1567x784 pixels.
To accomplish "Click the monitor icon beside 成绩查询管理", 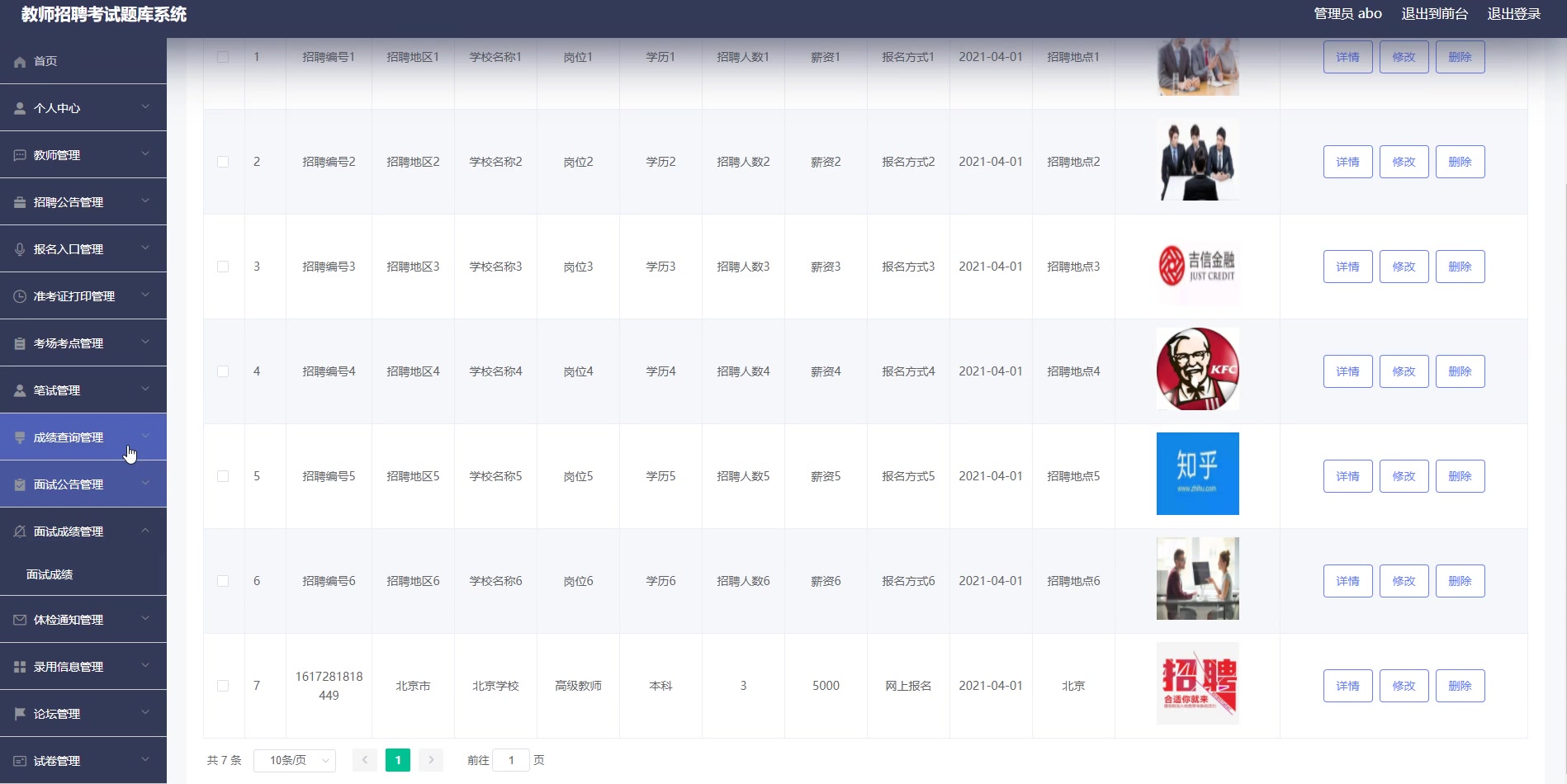I will pyautogui.click(x=18, y=437).
